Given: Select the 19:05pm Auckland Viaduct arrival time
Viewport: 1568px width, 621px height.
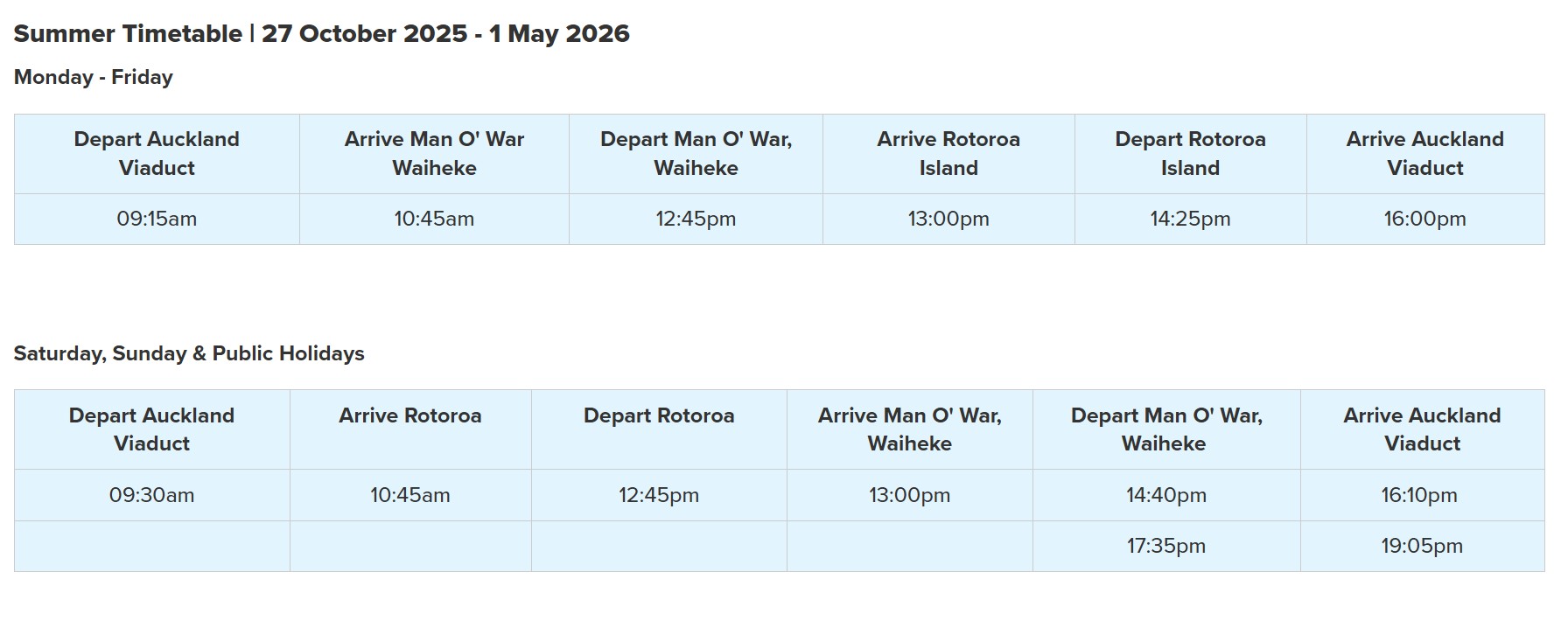Looking at the screenshot, I should click(x=1422, y=546).
